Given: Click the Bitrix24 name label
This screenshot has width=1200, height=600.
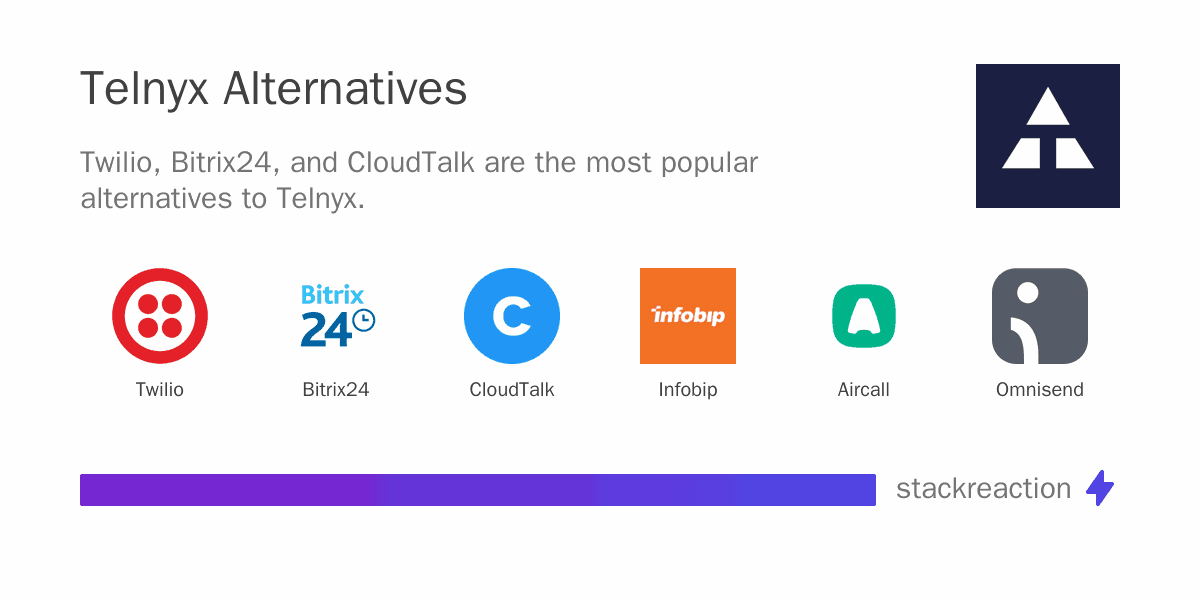Looking at the screenshot, I should pos(336,390).
